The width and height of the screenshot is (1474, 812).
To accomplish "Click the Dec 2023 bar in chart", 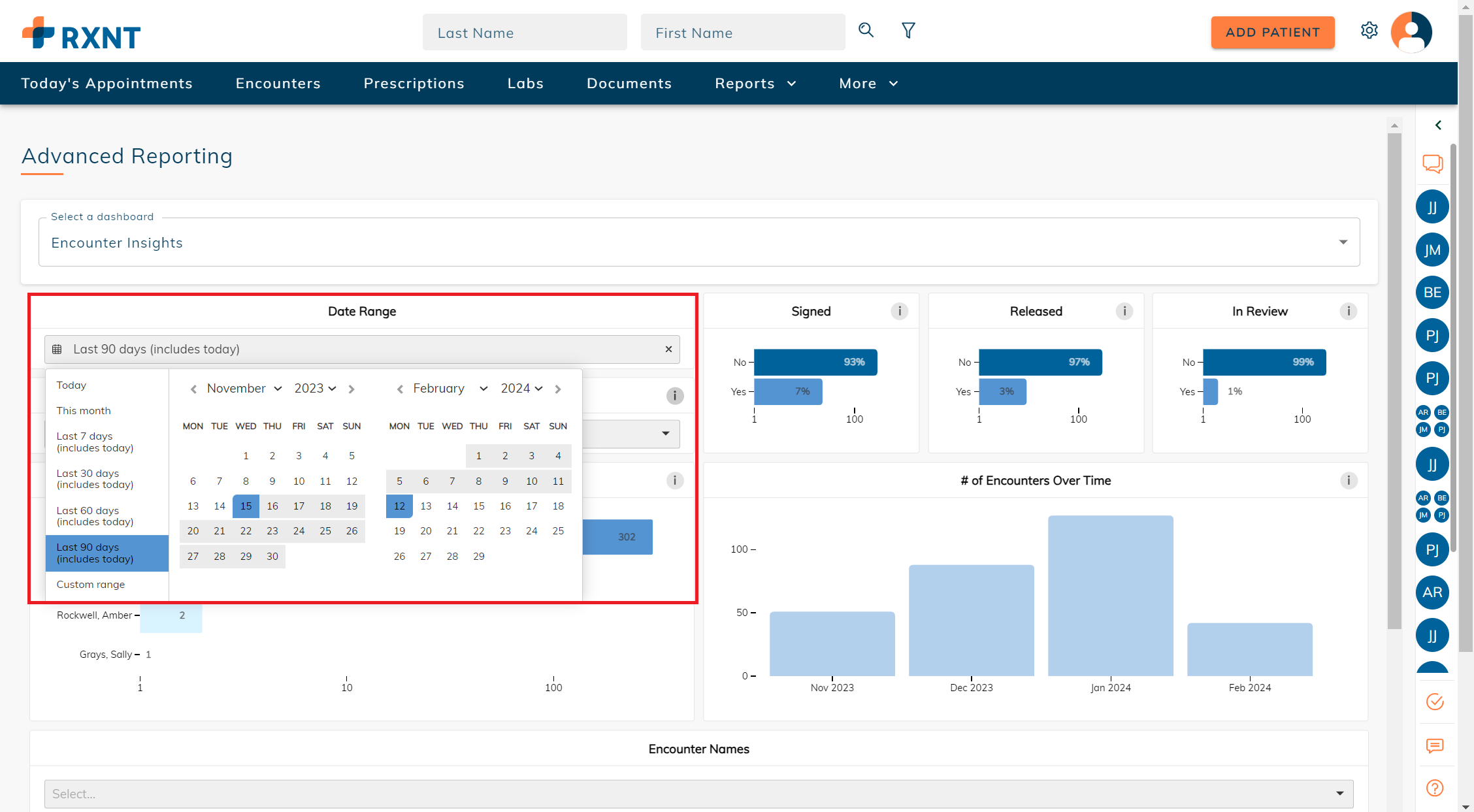I will coord(971,620).
